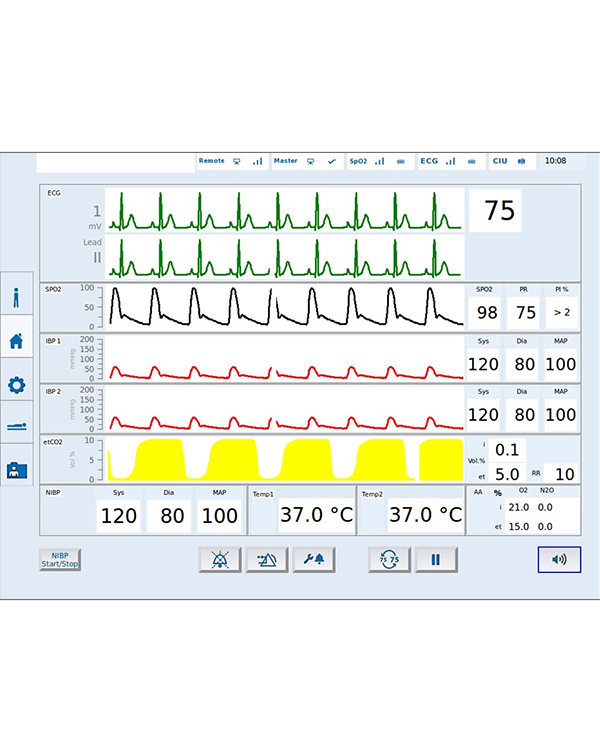Screen dimensions: 600x752
Task: Select the patient lying-down bed icon
Action: point(16,426)
